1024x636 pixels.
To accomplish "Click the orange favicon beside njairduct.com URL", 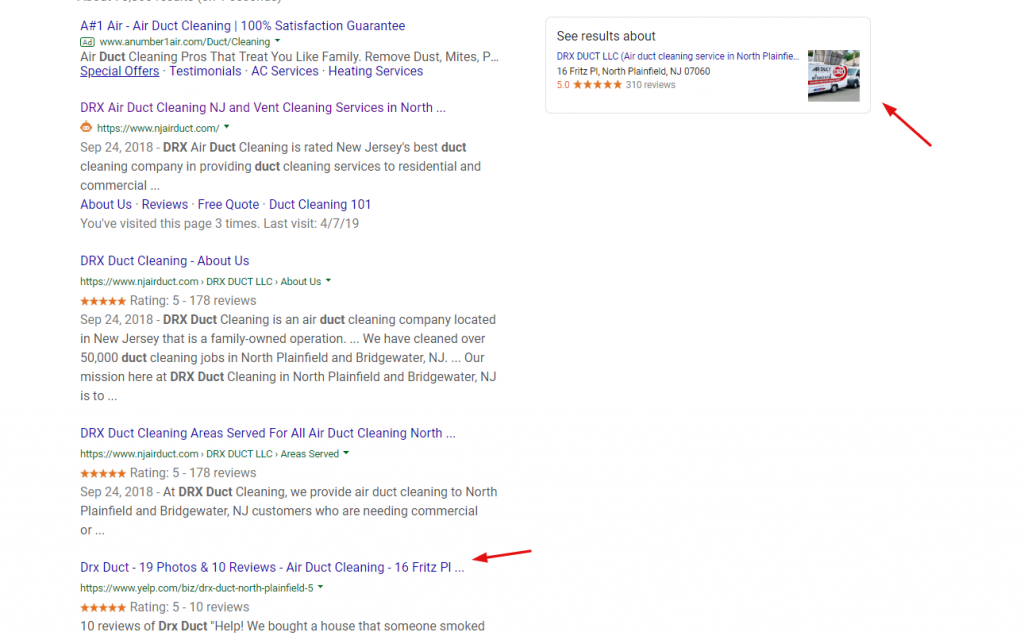I will pos(86,127).
